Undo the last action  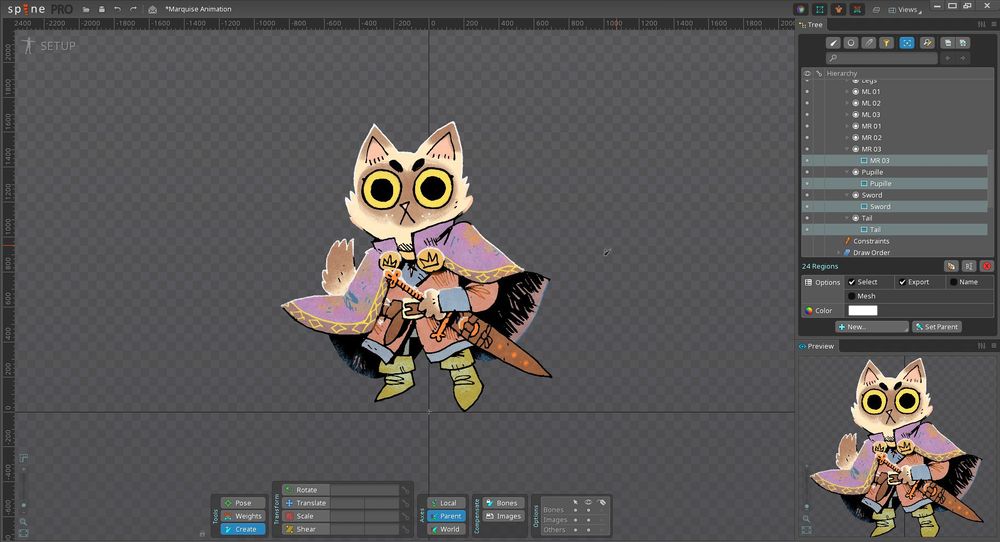(x=117, y=10)
